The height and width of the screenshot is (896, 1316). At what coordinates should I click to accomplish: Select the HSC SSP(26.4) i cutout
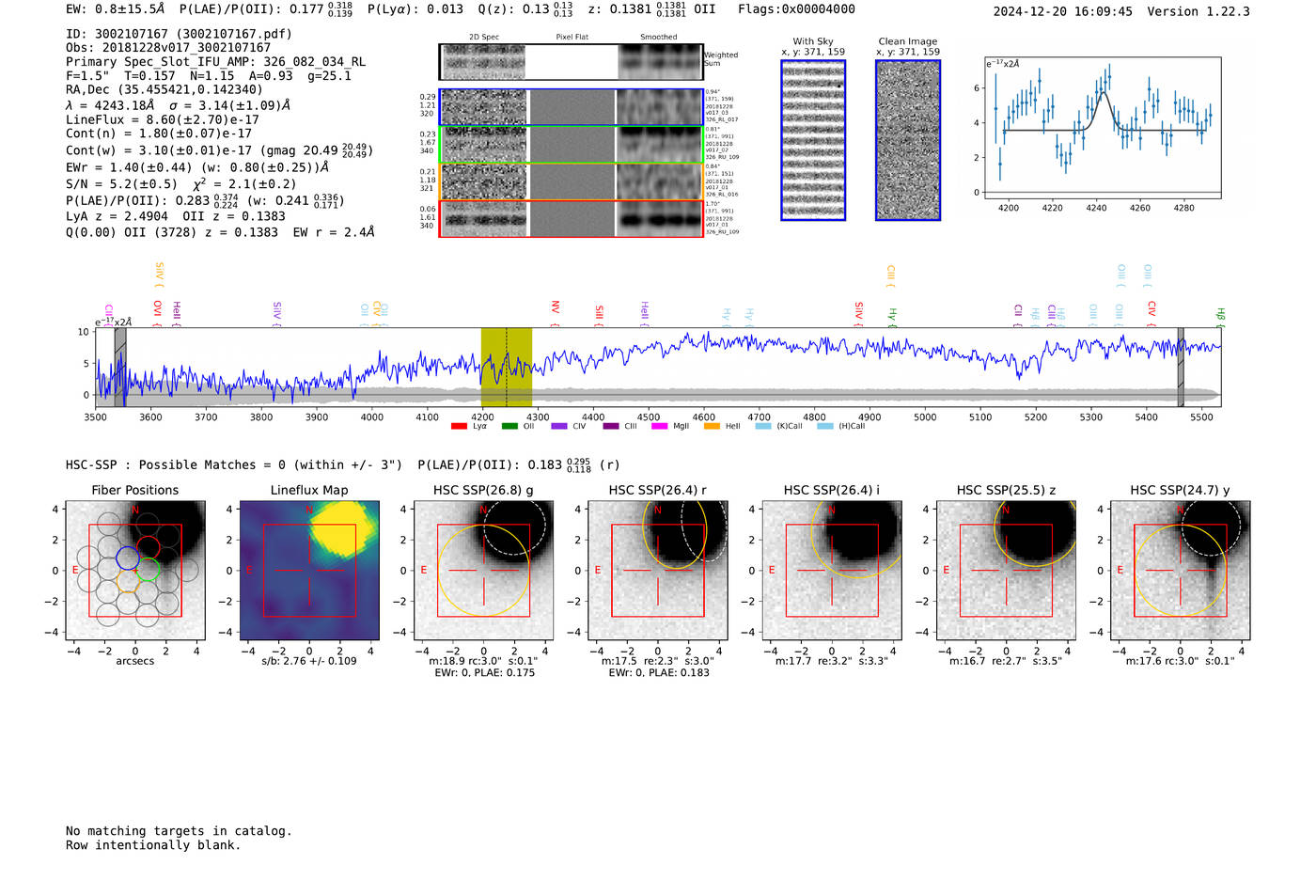pyautogui.click(x=832, y=571)
